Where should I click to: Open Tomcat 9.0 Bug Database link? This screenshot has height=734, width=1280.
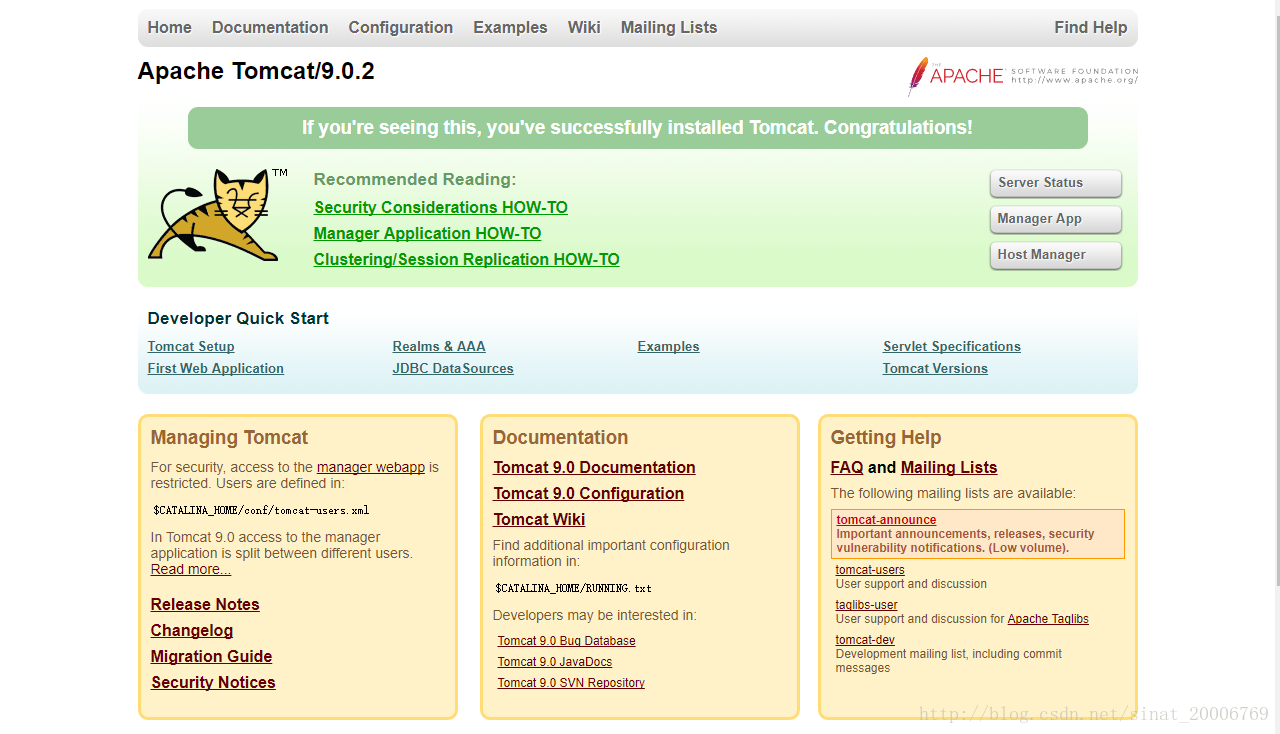pos(567,641)
